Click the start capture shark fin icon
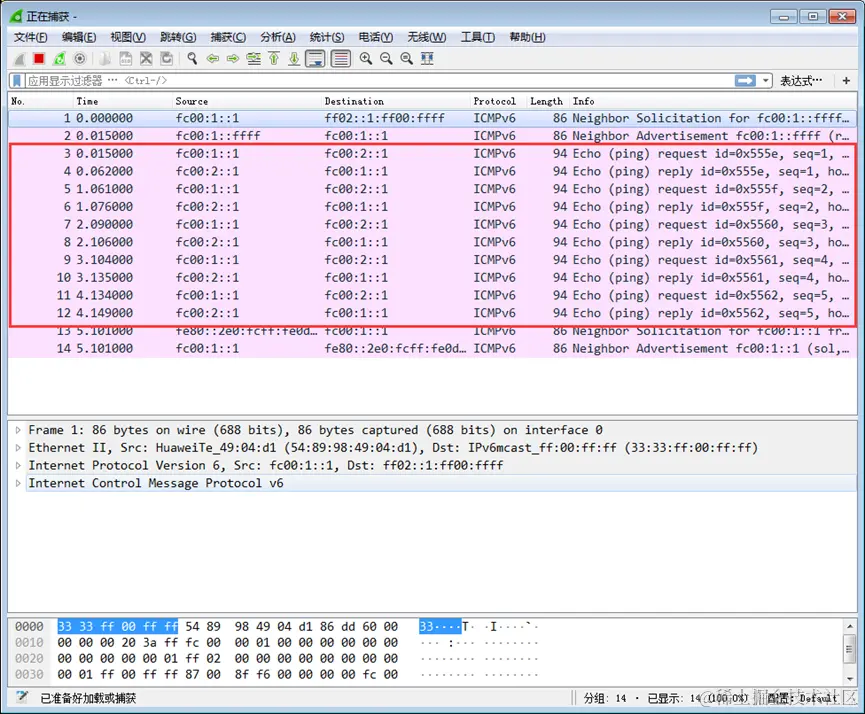 tap(20, 58)
